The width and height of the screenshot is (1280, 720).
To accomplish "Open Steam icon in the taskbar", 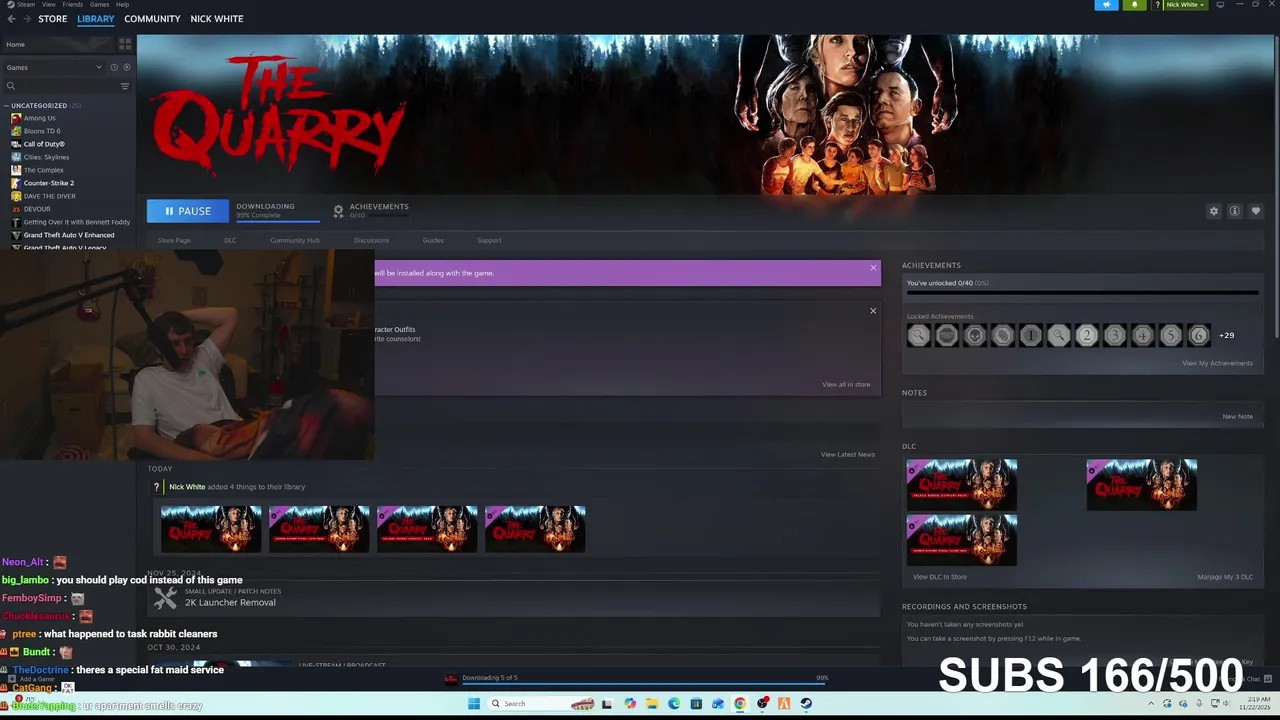I will 806,704.
